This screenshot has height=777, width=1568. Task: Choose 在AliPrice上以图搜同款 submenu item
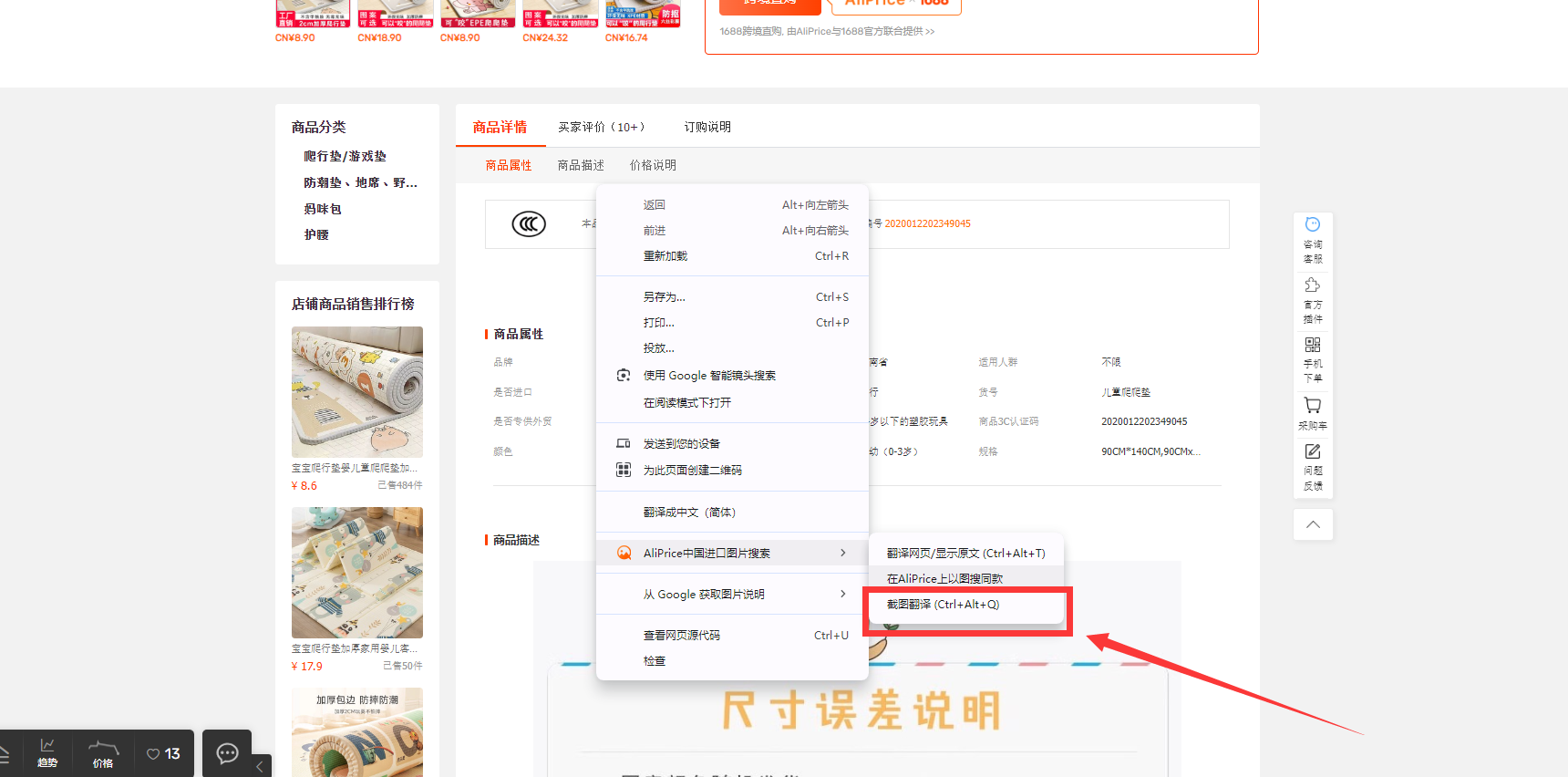tap(966, 579)
